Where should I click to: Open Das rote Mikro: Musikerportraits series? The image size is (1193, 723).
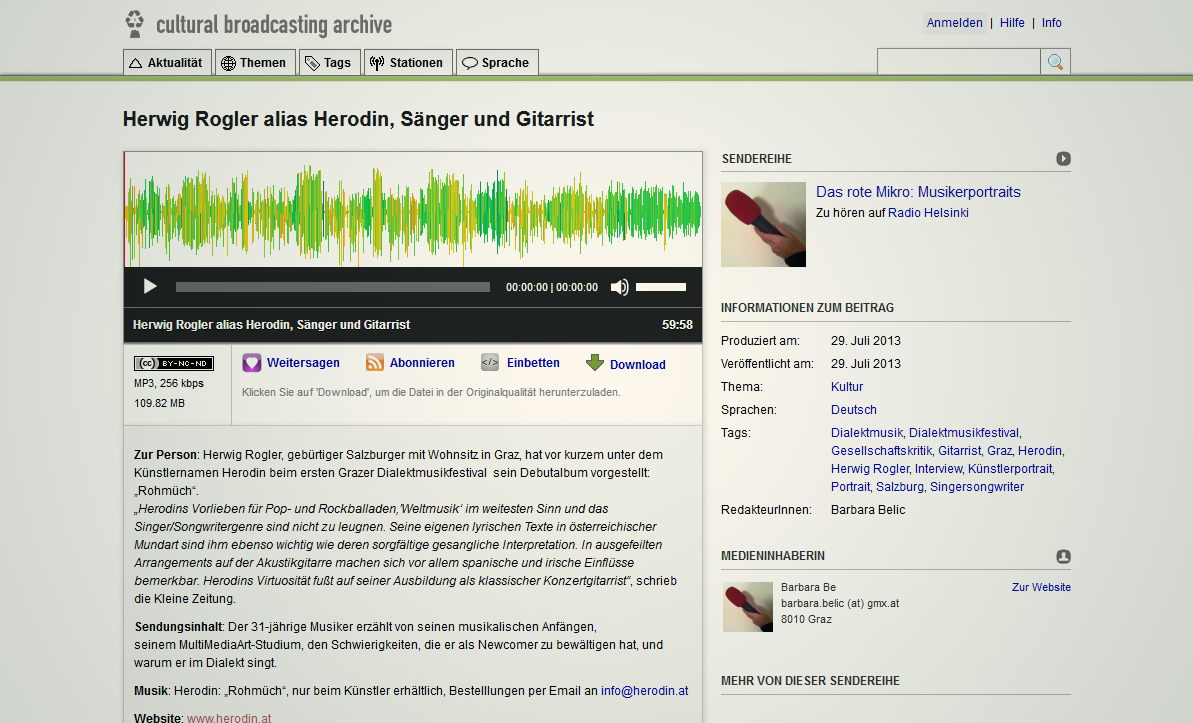[x=918, y=192]
